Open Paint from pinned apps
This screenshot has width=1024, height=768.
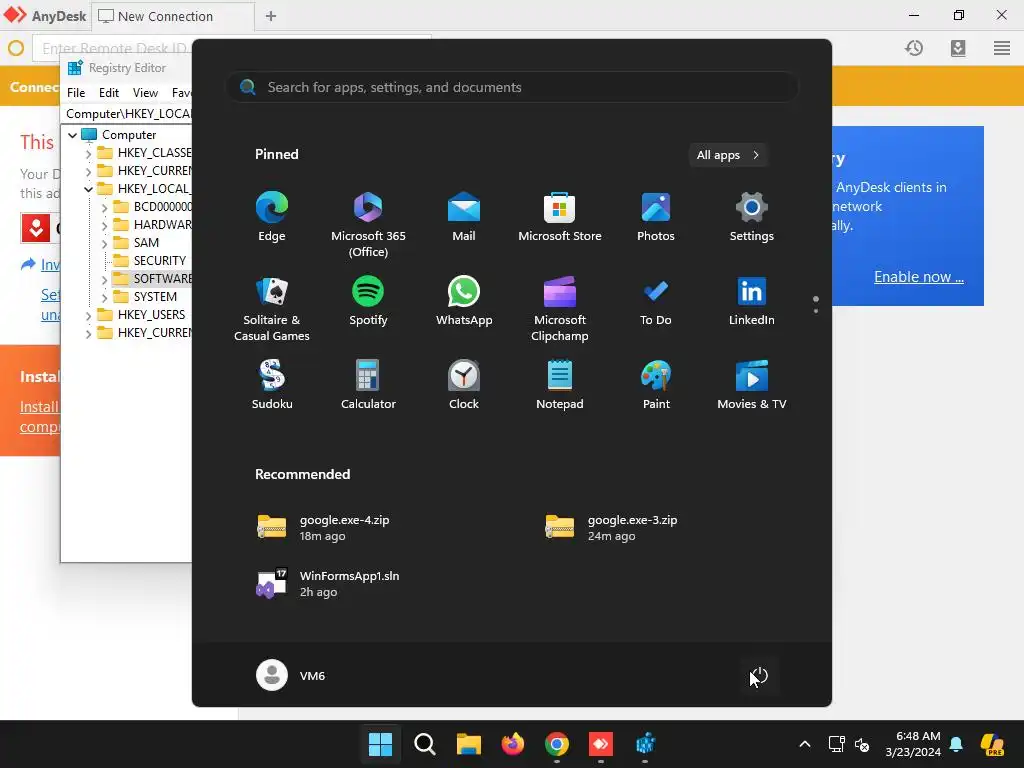(656, 385)
